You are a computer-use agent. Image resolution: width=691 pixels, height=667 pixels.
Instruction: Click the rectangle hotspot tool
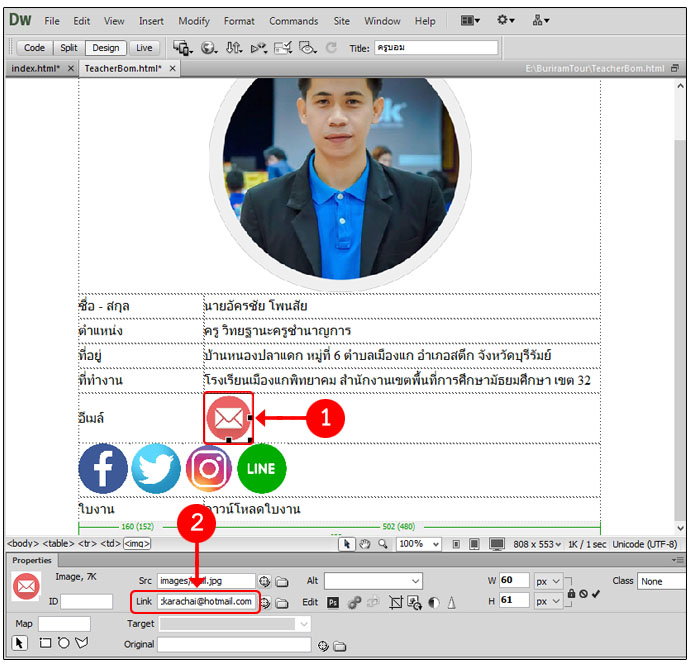(x=44, y=644)
